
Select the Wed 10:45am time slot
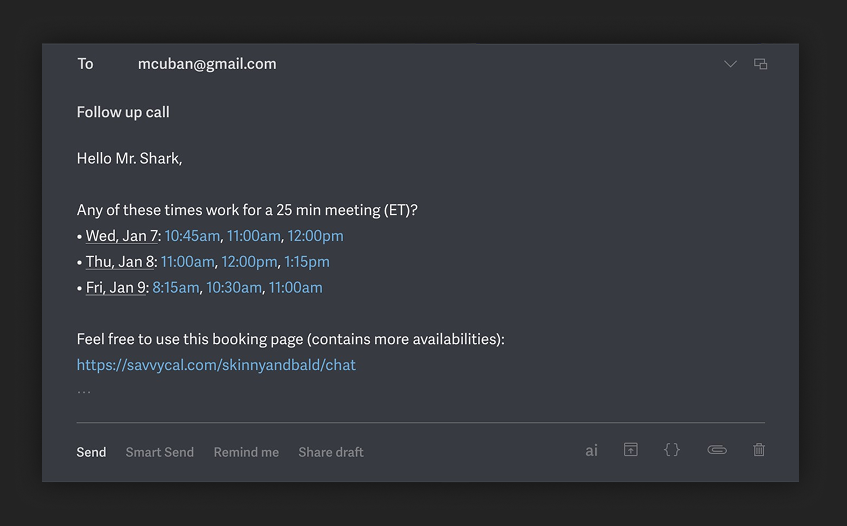(192, 236)
